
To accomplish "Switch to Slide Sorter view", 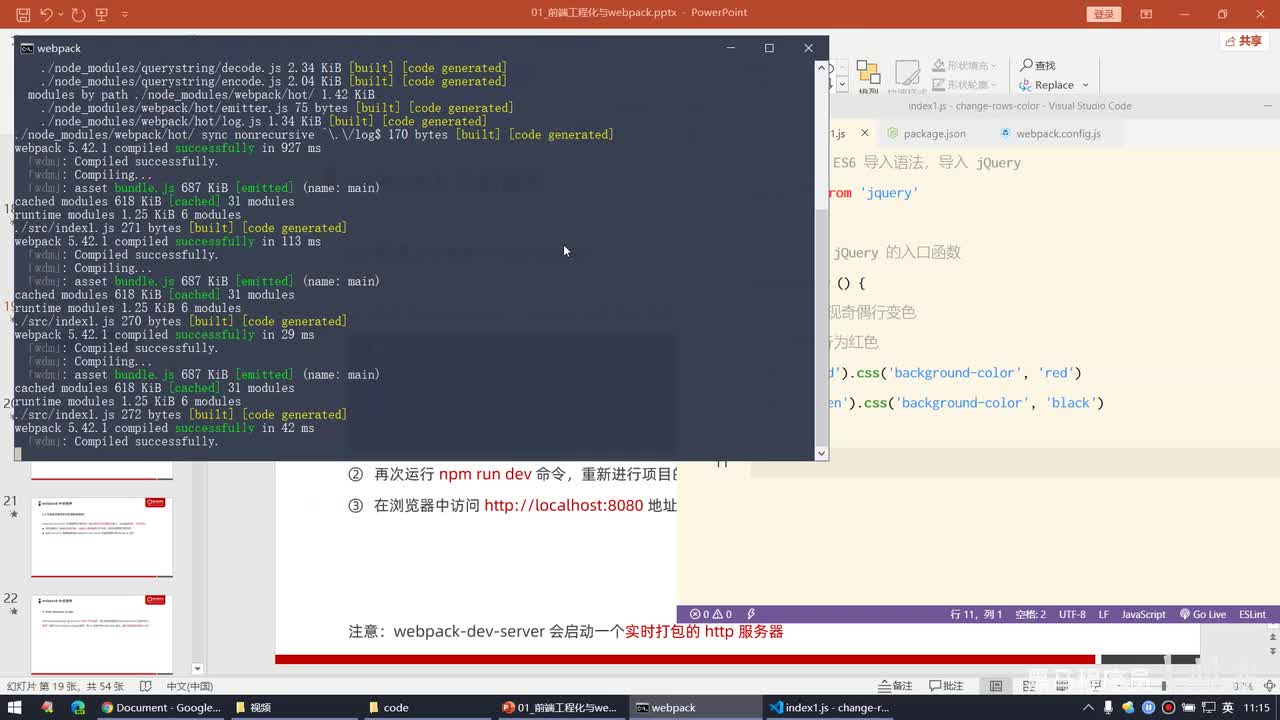I will 1030,686.
